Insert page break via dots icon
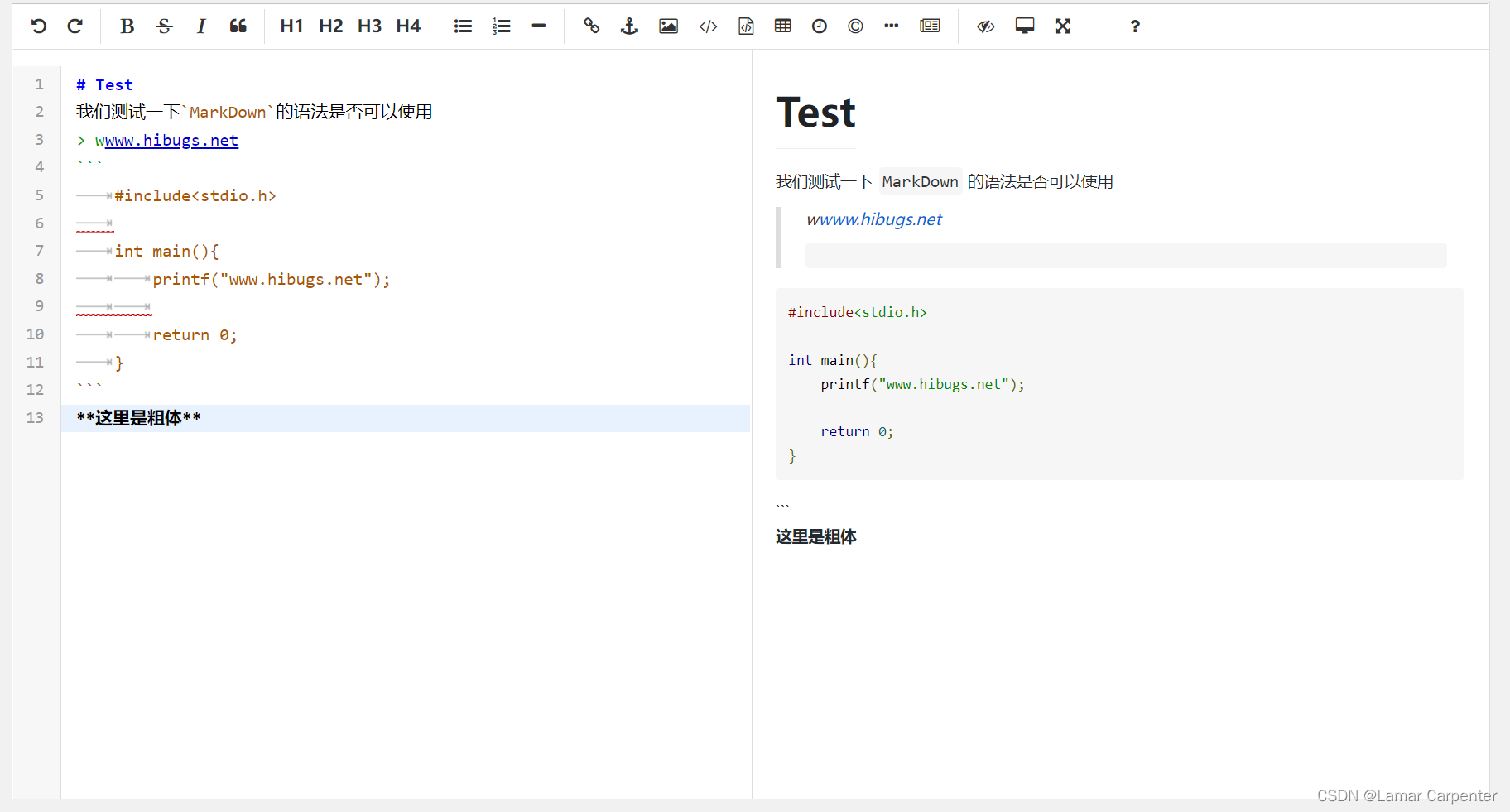The height and width of the screenshot is (812, 1510). click(891, 26)
